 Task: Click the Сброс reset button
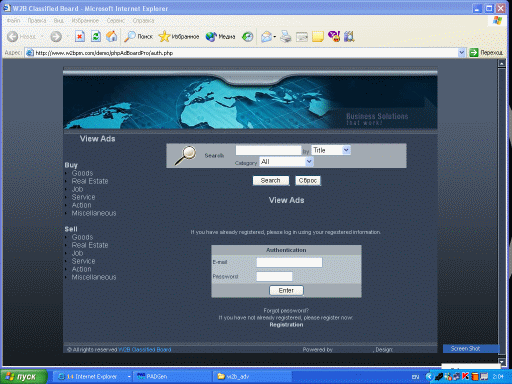tap(308, 181)
